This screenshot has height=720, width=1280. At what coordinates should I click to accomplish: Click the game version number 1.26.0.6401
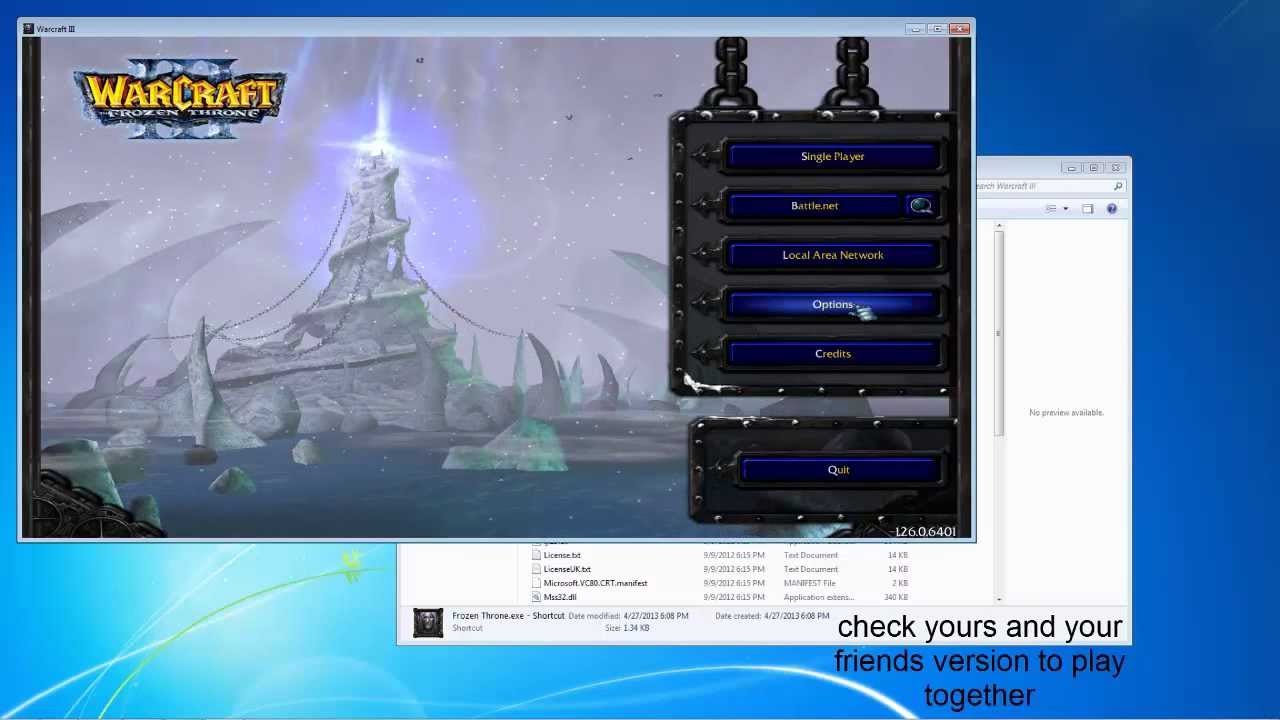click(x=925, y=531)
